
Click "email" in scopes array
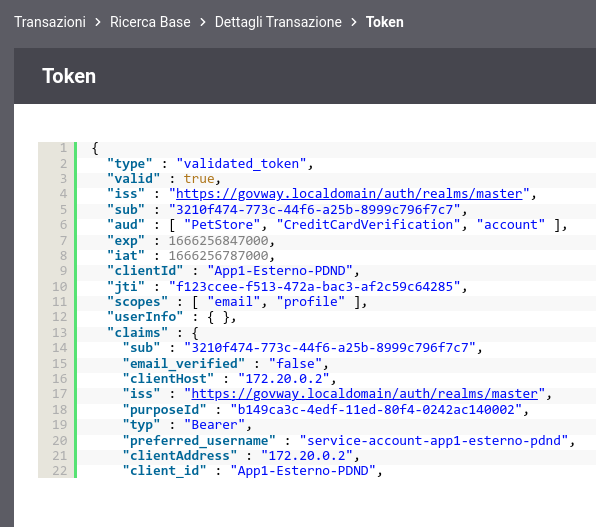(x=233, y=302)
